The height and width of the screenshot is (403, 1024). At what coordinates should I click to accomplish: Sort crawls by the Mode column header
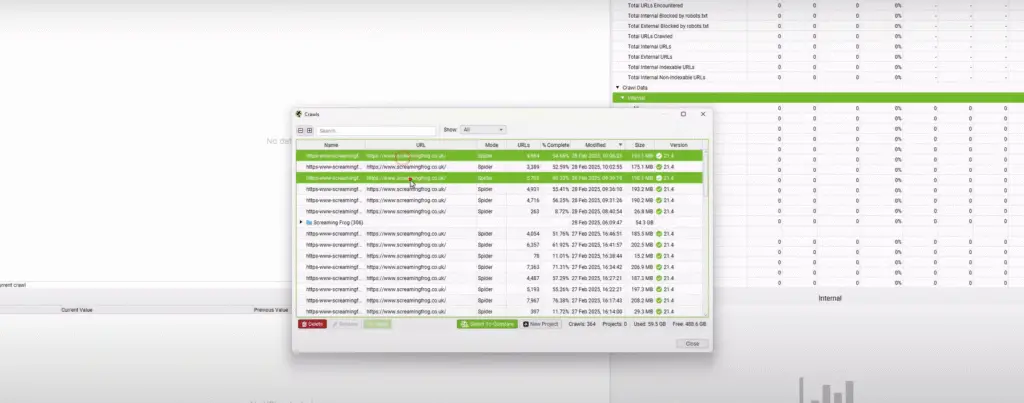click(x=492, y=145)
